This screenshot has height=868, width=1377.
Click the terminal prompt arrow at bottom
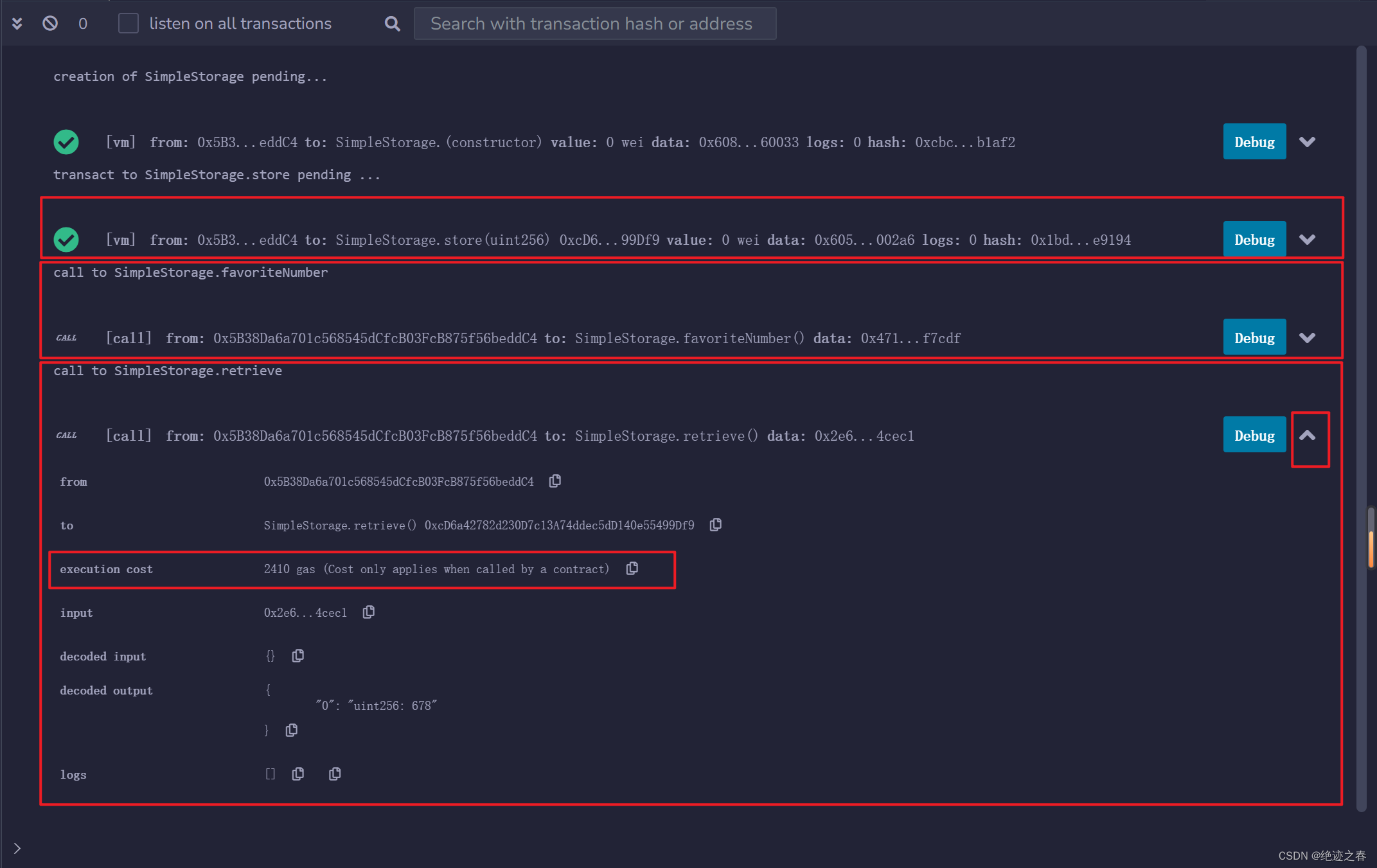tap(17, 848)
